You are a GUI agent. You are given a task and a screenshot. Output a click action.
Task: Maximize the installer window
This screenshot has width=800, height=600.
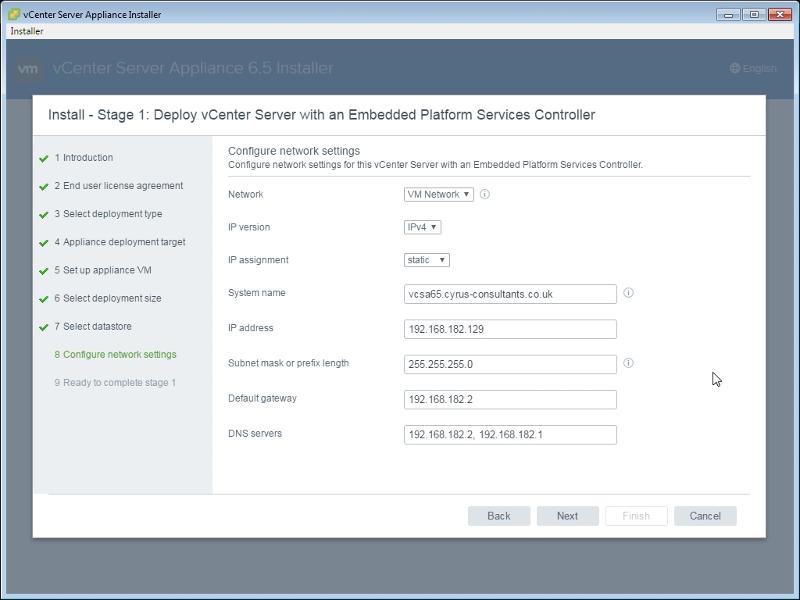754,15
